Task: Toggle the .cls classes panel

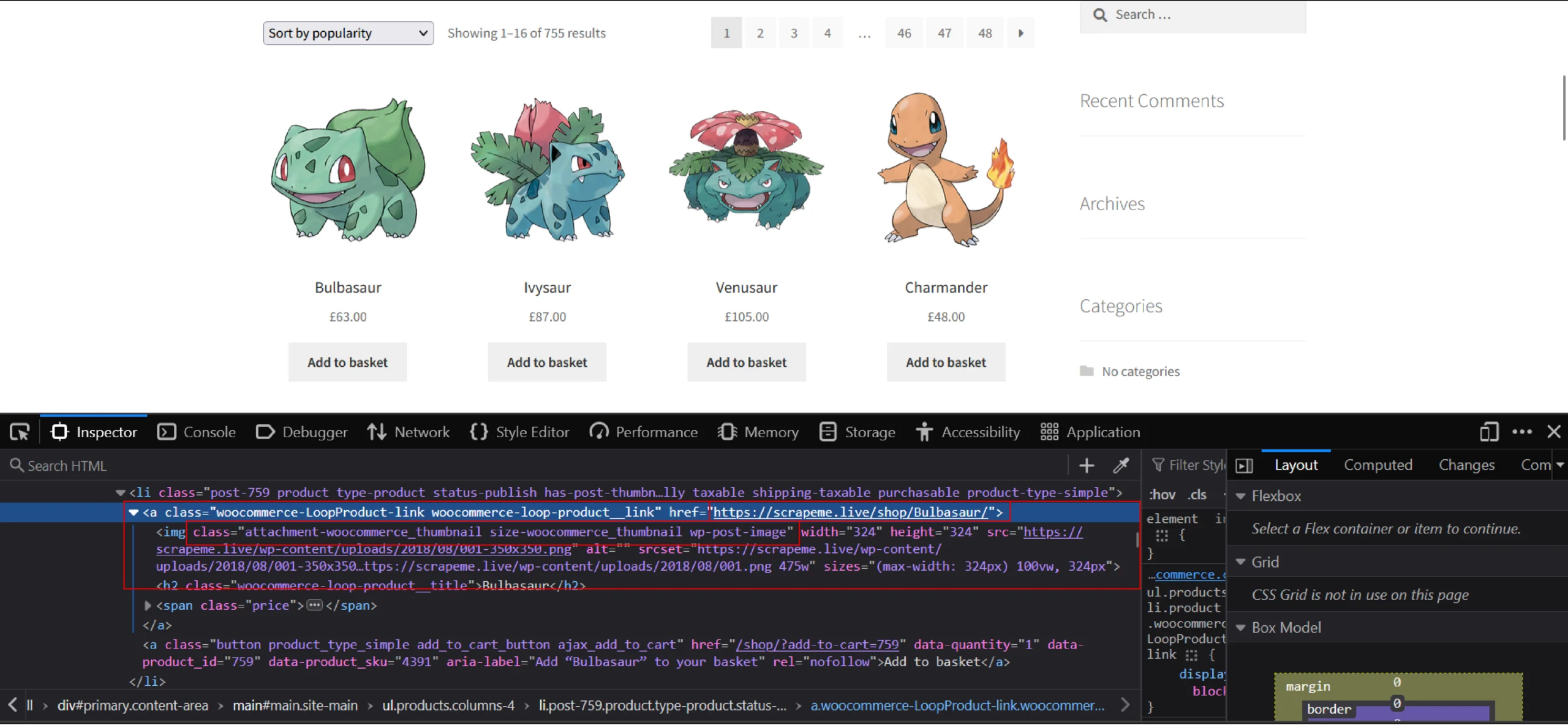Action: click(x=1197, y=495)
